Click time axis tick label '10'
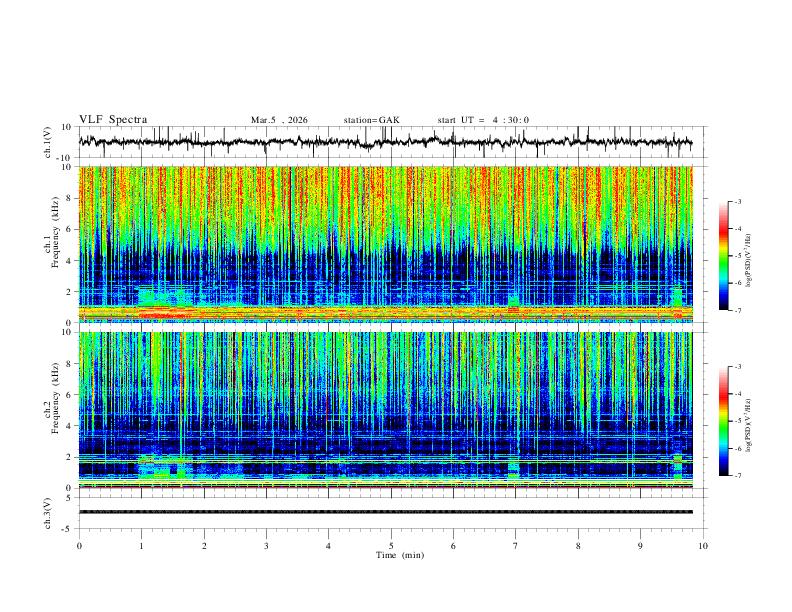This screenshot has width=792, height=612. [703, 546]
